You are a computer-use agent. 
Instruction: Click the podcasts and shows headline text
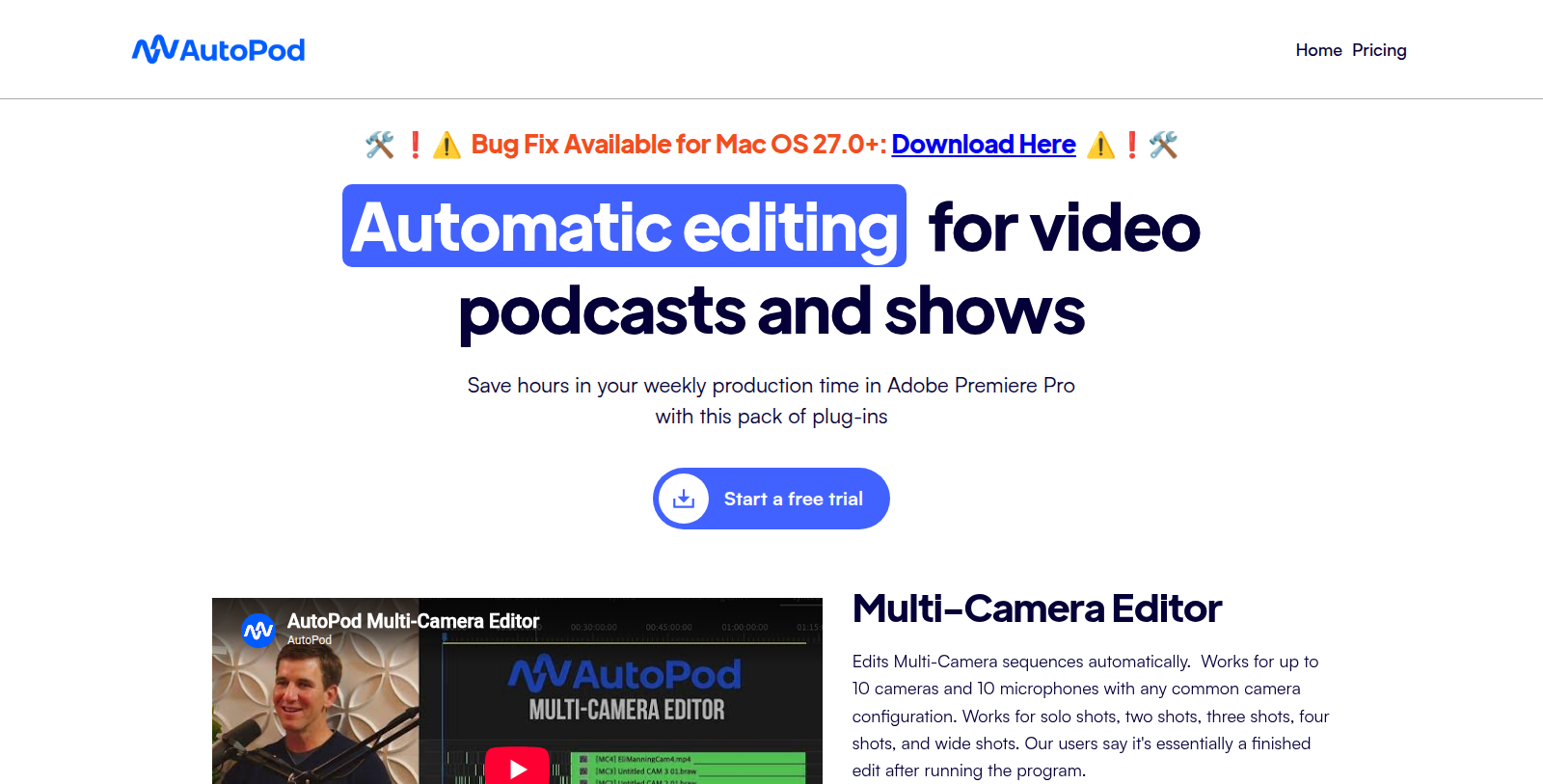point(771,311)
